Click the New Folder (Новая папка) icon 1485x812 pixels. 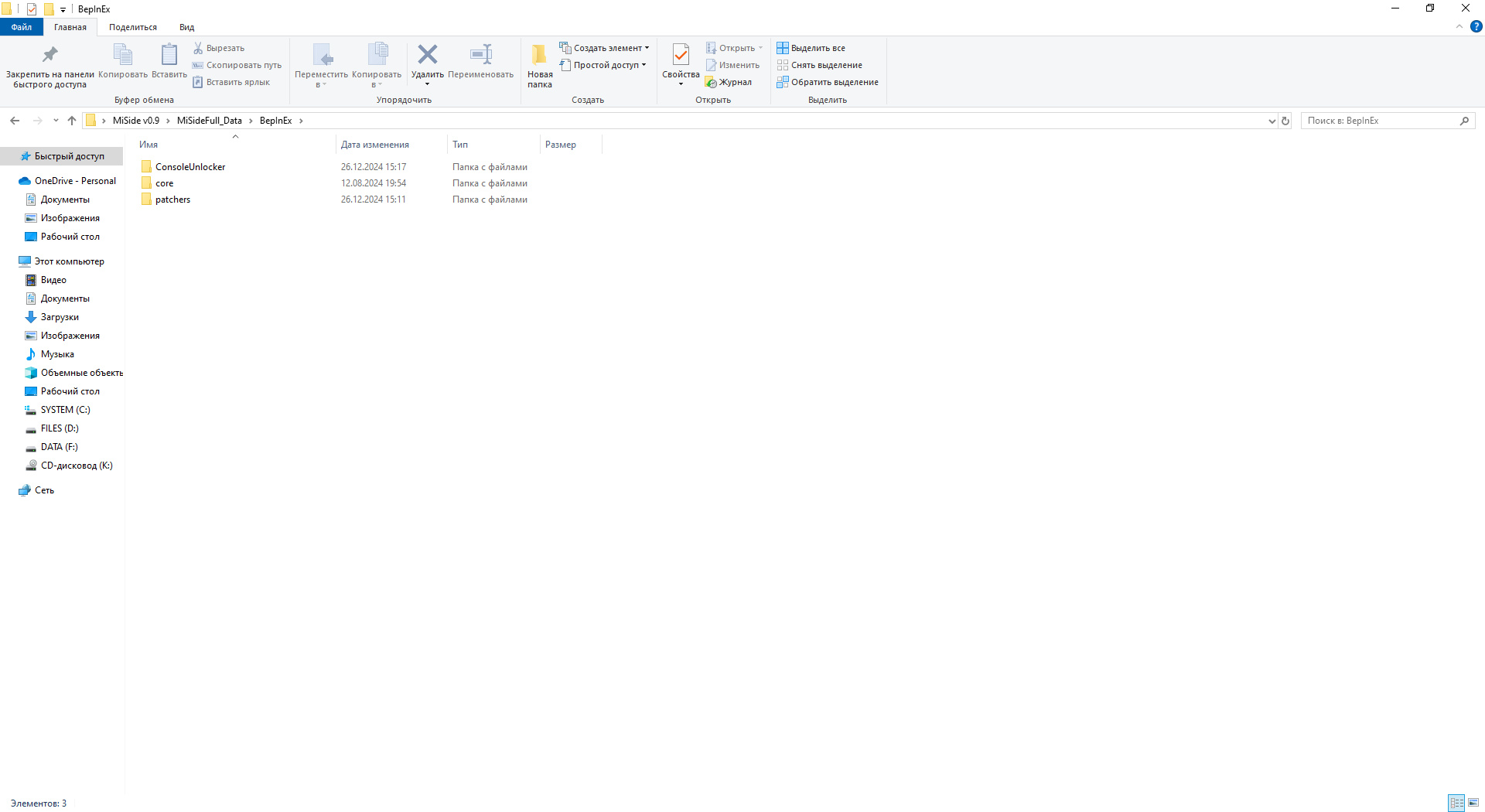539,55
